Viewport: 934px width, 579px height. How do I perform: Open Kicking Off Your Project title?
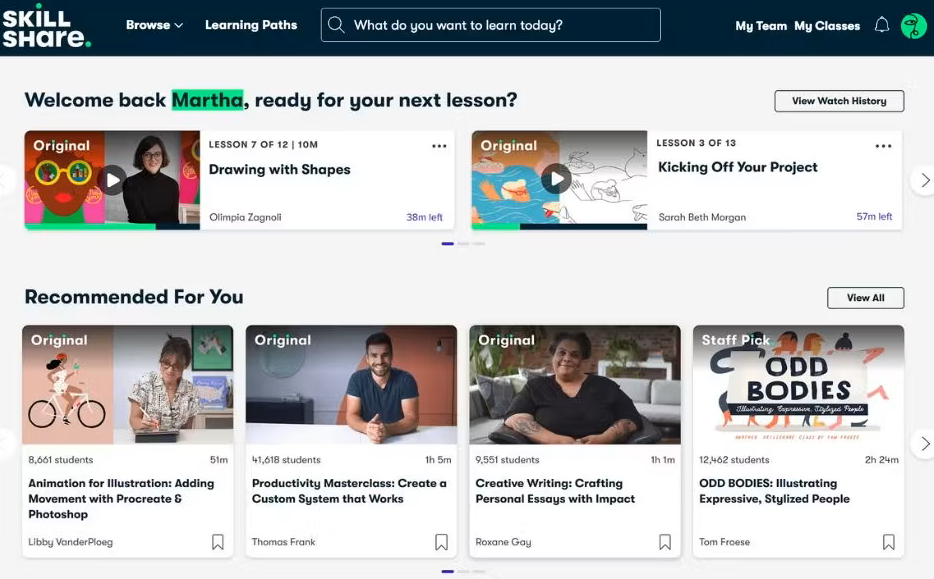coord(737,167)
